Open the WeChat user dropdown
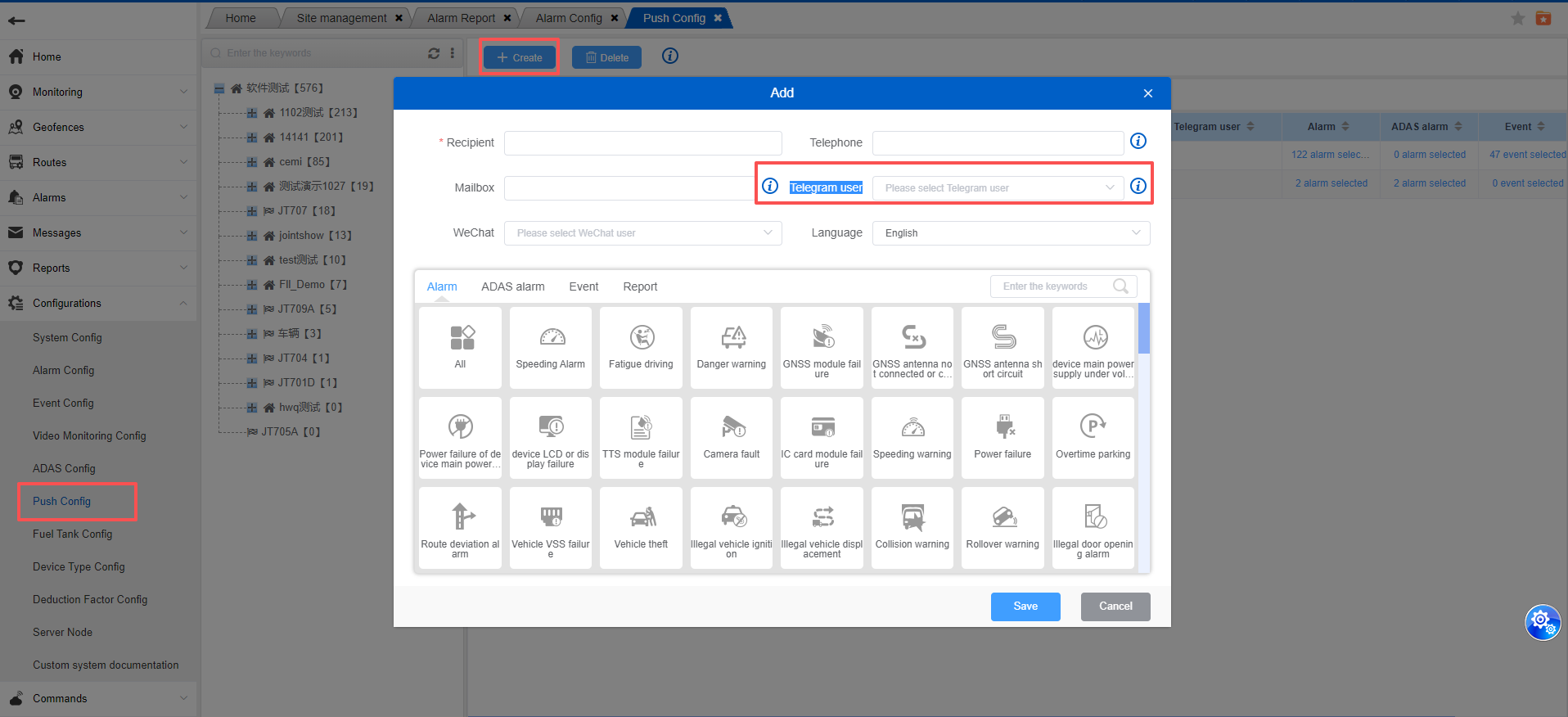The image size is (1568, 717). [643, 233]
